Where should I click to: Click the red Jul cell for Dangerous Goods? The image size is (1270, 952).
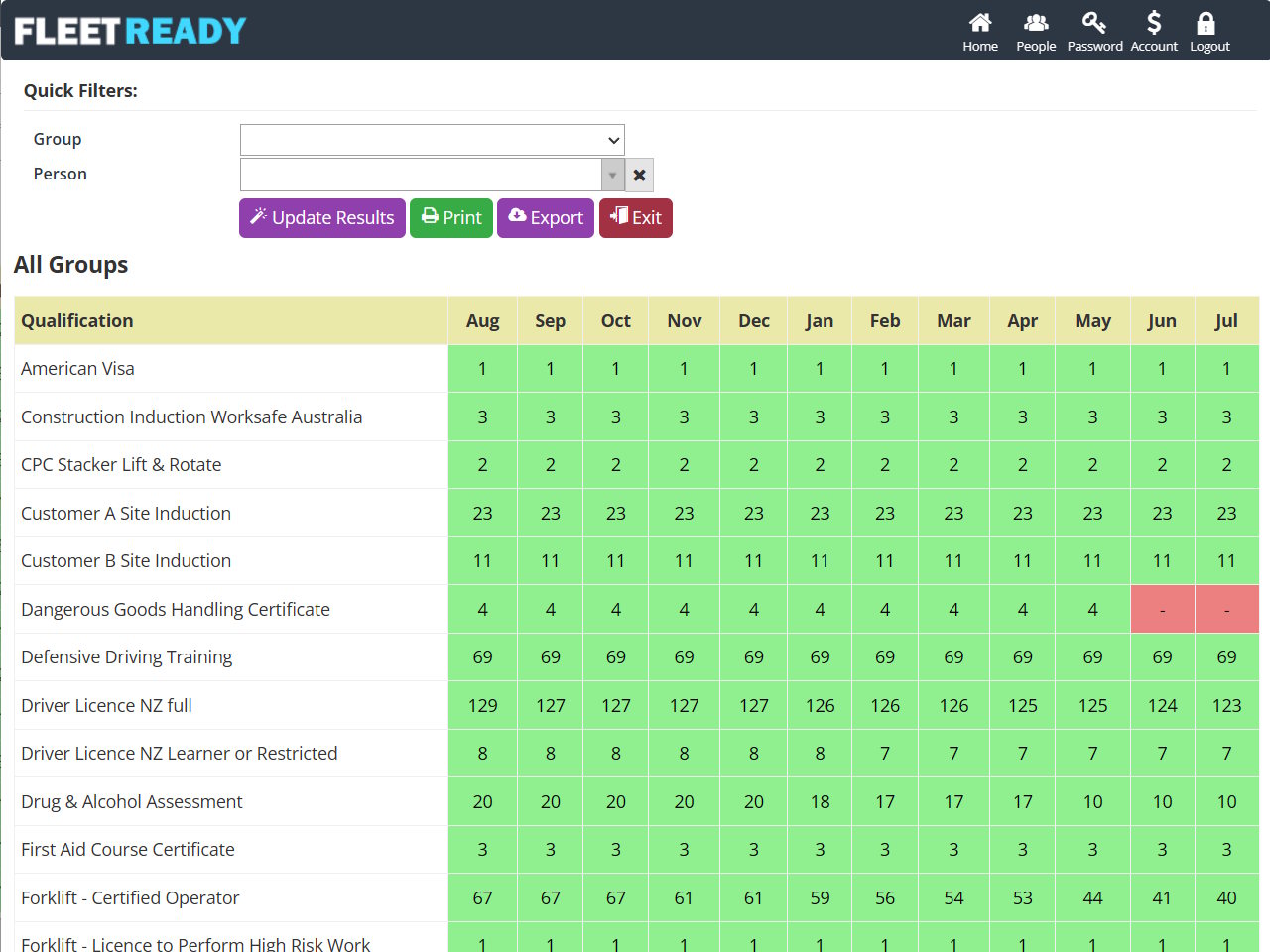coord(1227,609)
